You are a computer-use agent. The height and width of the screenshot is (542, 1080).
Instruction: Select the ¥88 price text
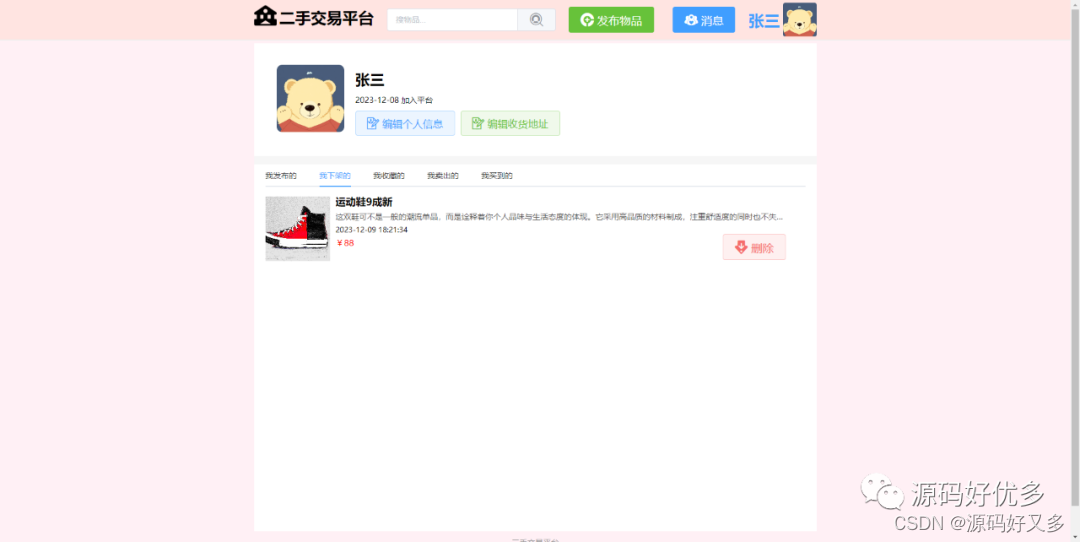[x=345, y=243]
